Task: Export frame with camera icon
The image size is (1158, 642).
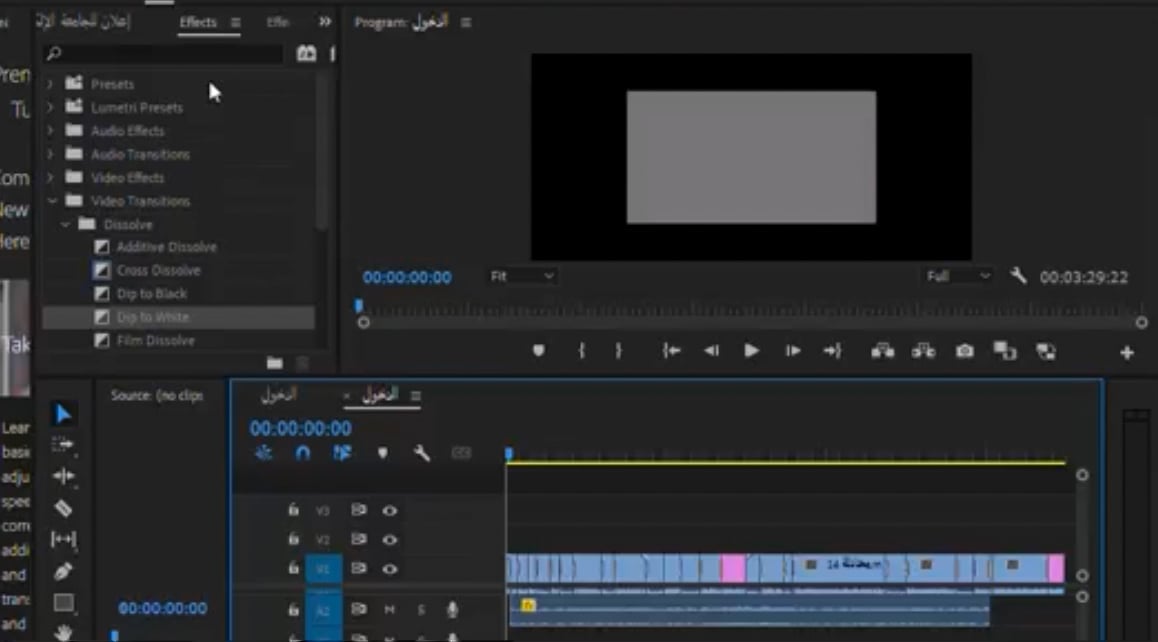Action: click(965, 351)
